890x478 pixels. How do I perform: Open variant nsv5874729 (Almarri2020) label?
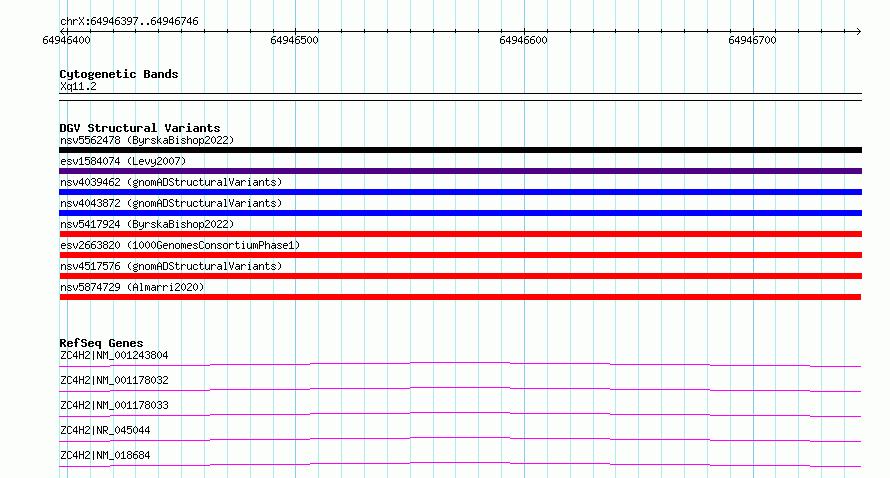(x=132, y=287)
